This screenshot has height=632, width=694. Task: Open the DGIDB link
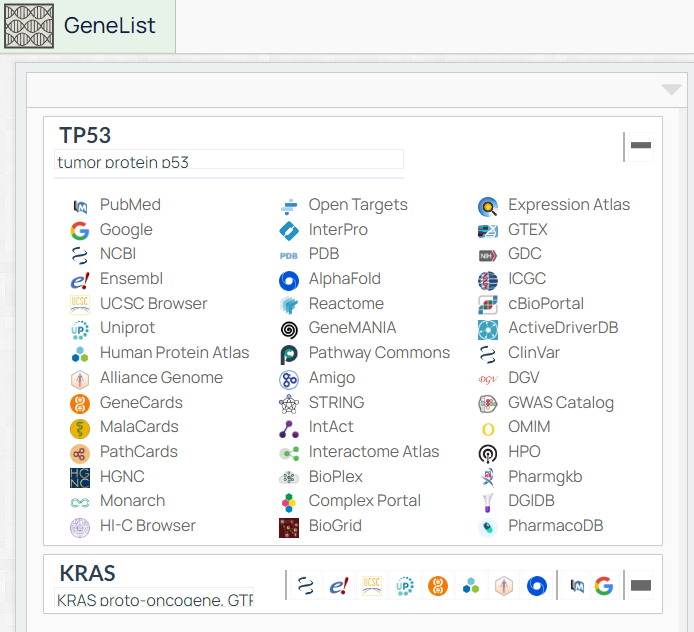coord(531,501)
